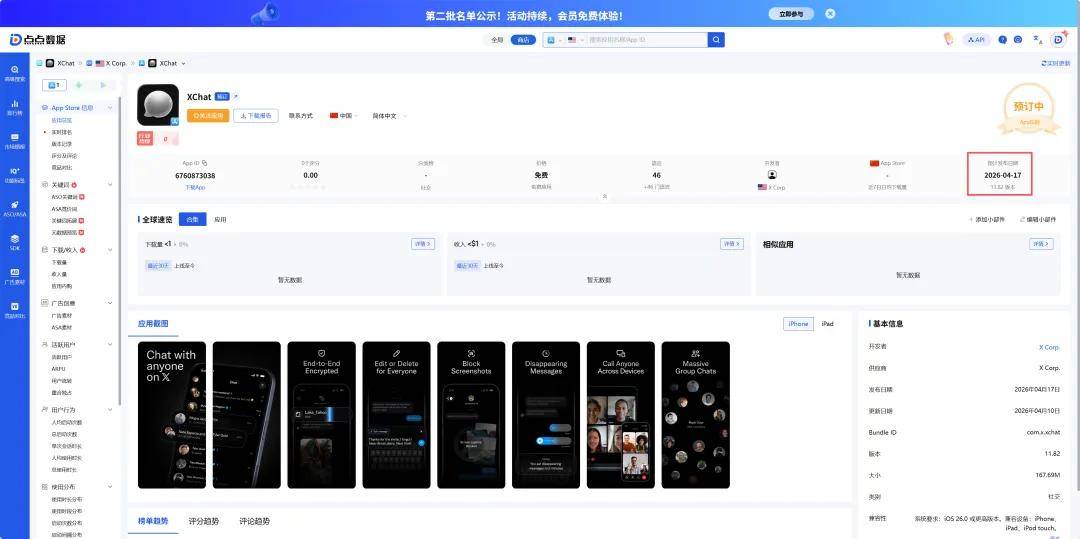Open the 'Chat with anyone on X' screenshot

(x=172, y=415)
